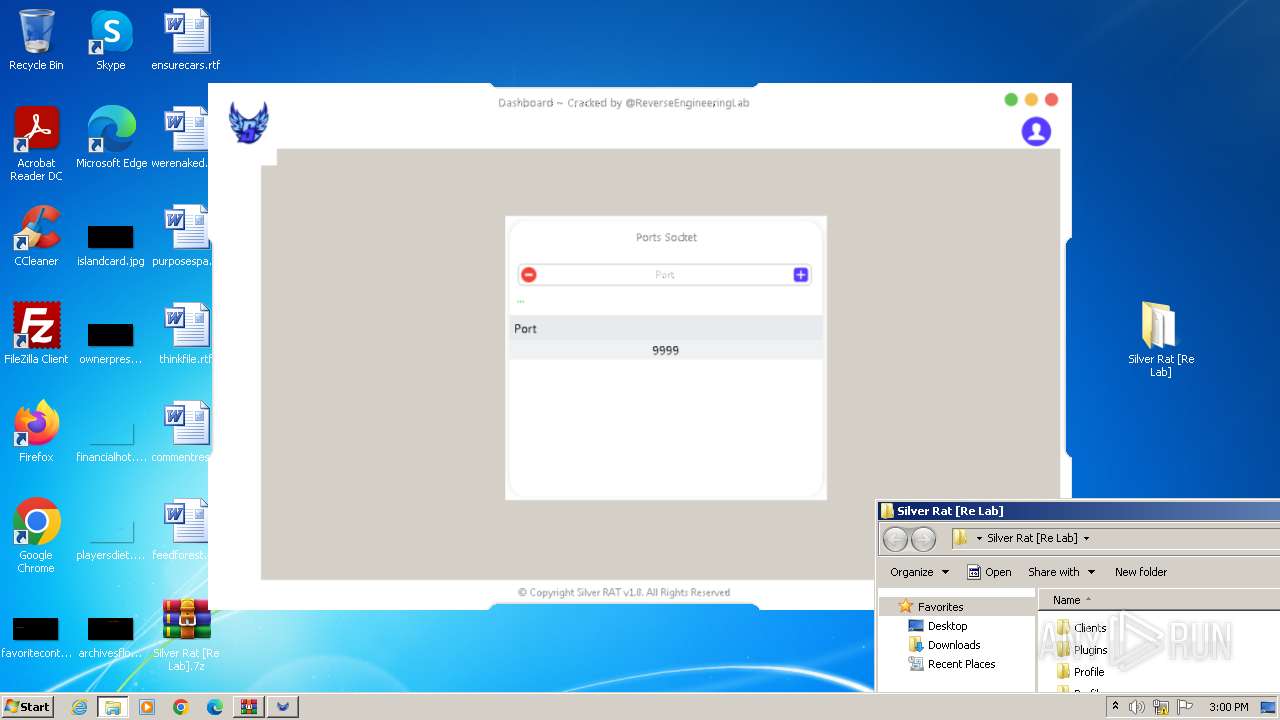
Task: Click the Silver RAT winged logo
Action: (248, 122)
